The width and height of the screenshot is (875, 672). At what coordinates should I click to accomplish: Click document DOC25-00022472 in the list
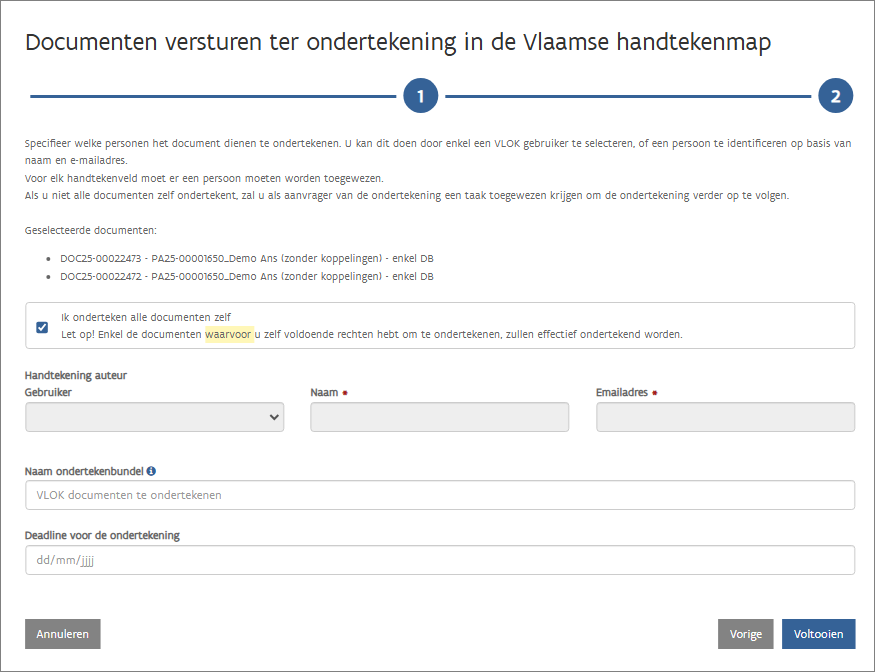(246, 276)
